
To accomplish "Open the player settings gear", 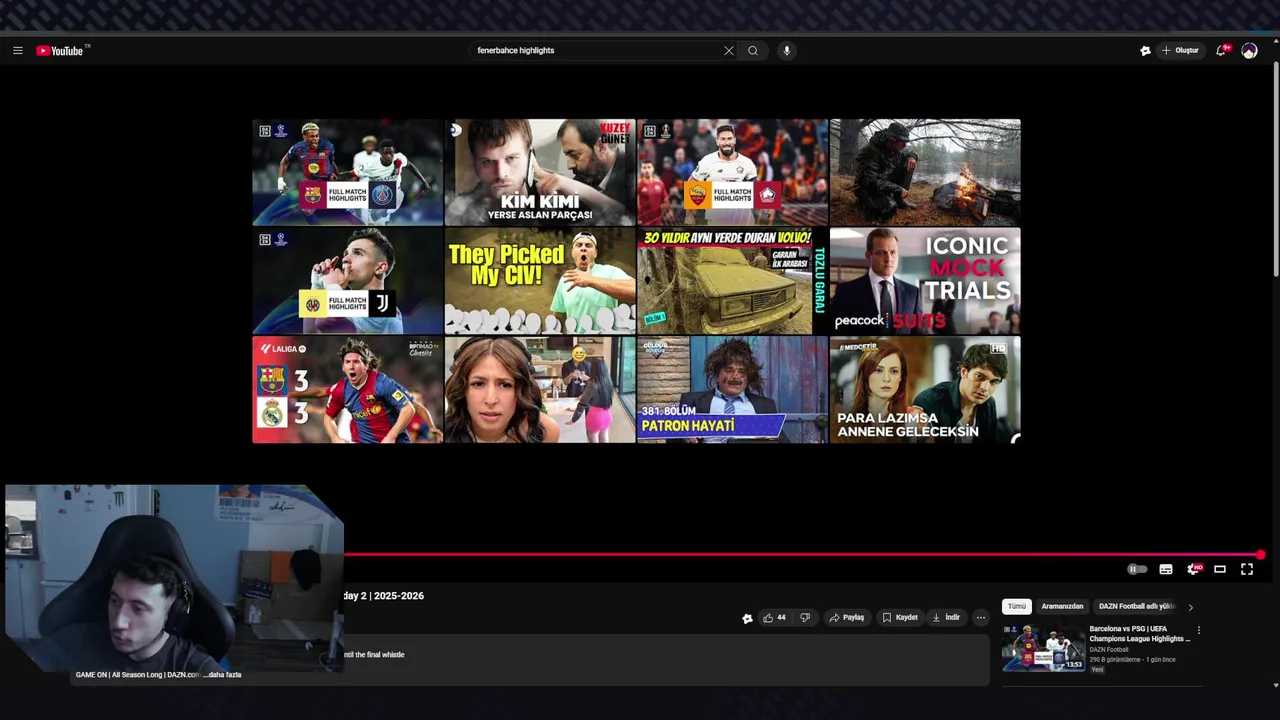I will [1193, 569].
